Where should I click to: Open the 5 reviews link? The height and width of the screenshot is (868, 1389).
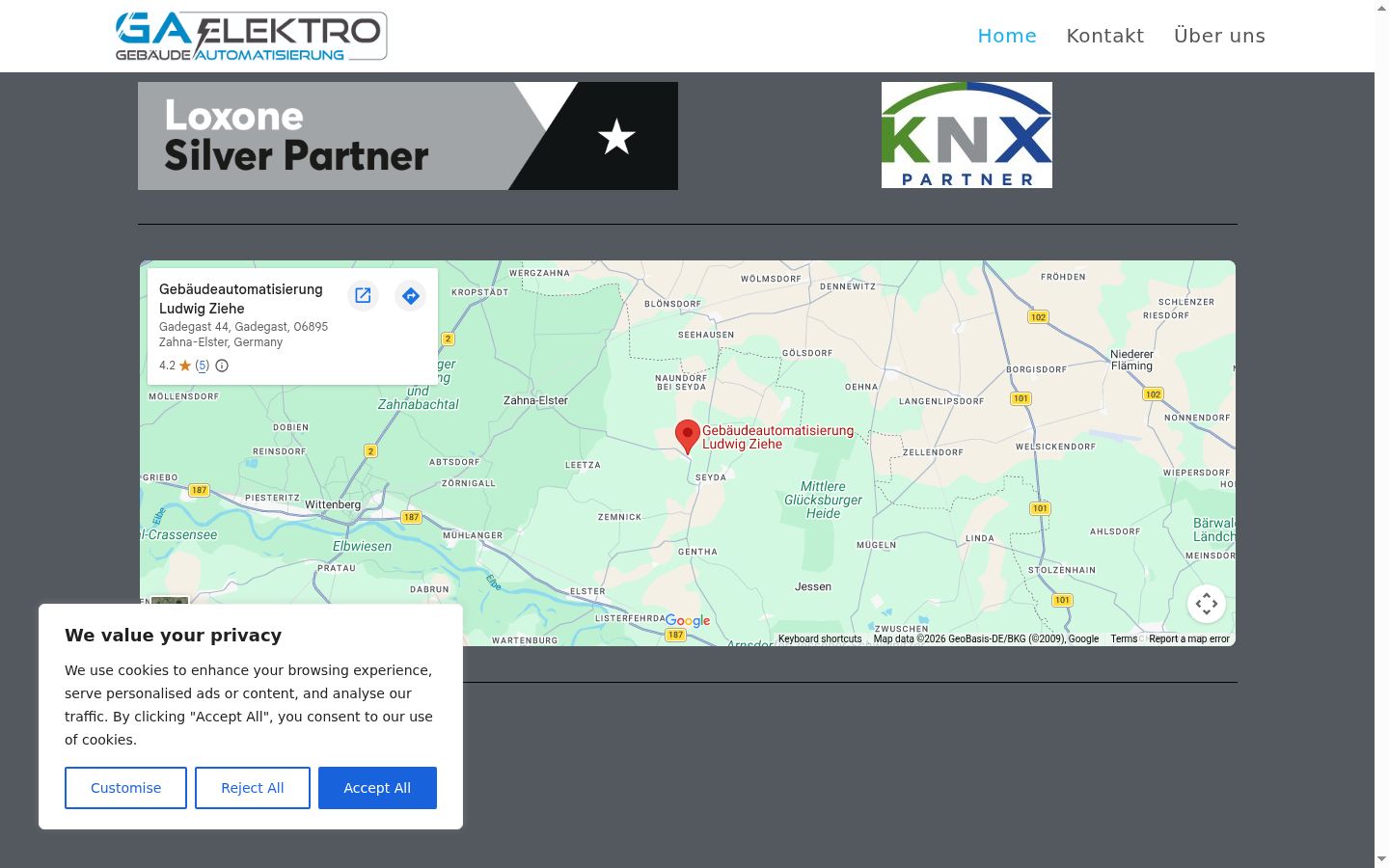click(203, 366)
